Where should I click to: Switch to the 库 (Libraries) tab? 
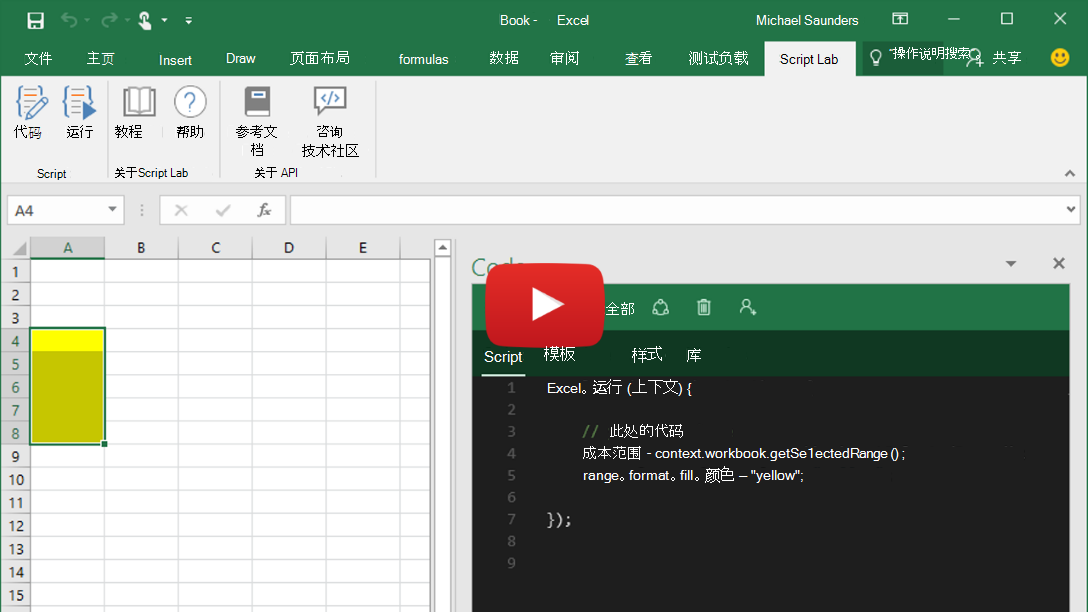click(694, 355)
